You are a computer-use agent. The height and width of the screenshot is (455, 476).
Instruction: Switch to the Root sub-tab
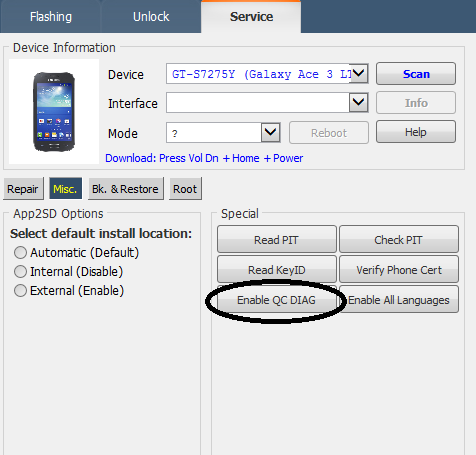(185, 189)
